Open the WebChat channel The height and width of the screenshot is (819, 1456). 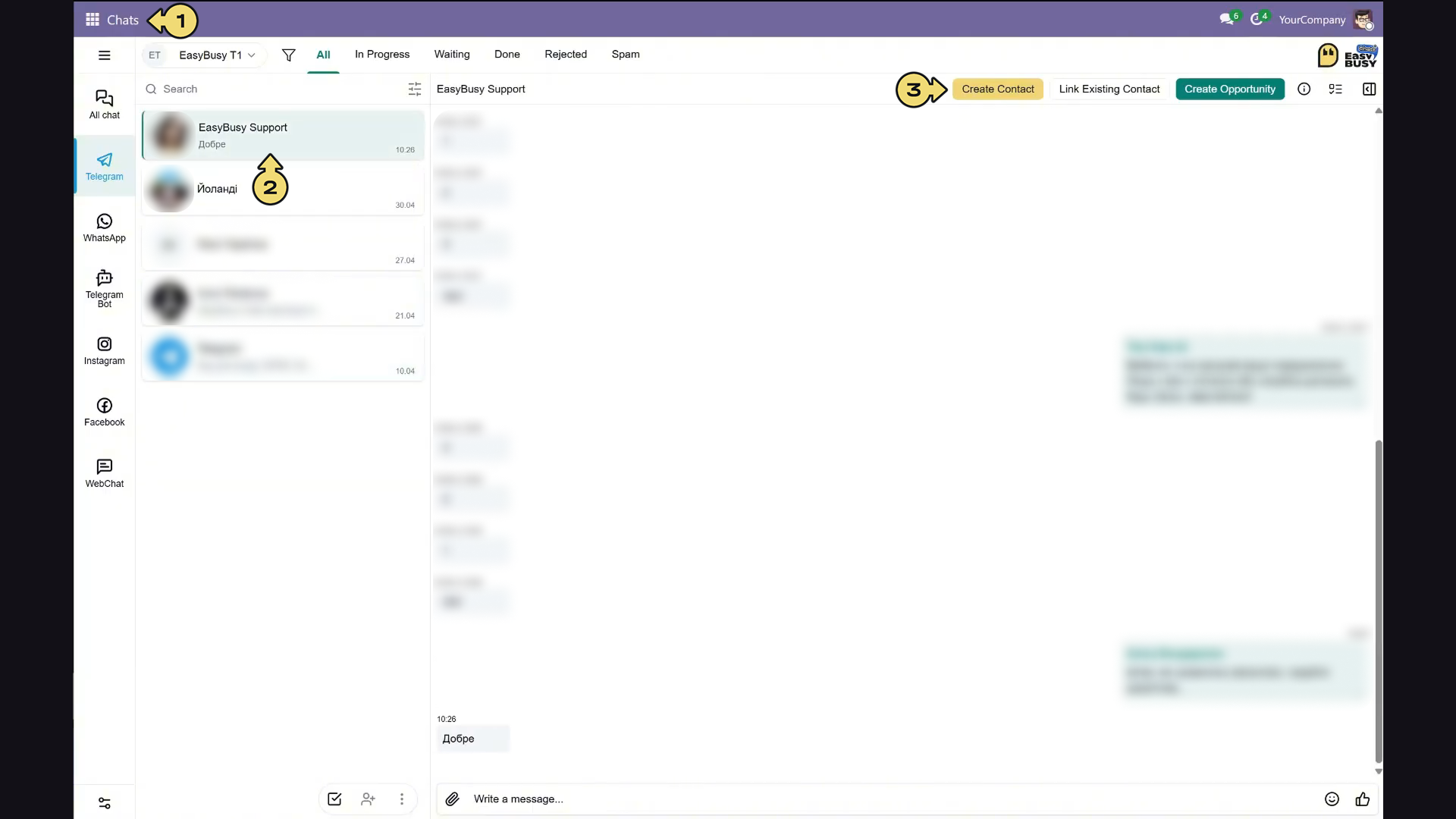[x=105, y=473]
